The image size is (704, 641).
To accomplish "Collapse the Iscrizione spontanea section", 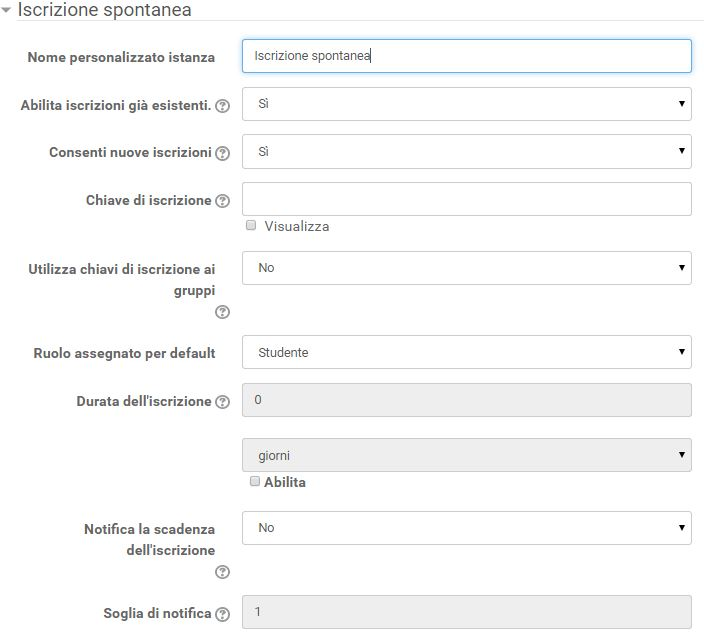I will 6,10.
